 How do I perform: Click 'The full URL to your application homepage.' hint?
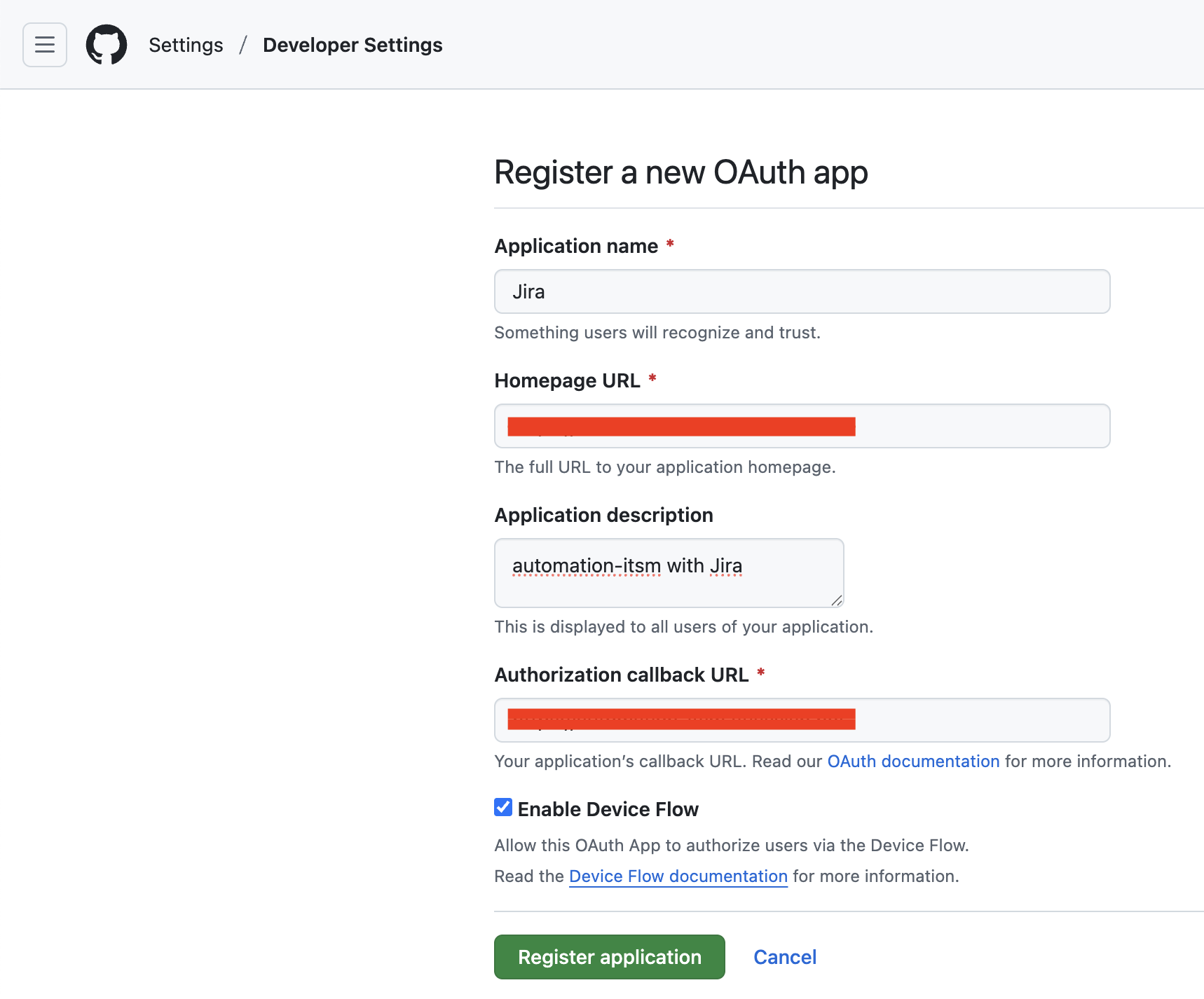tap(665, 467)
